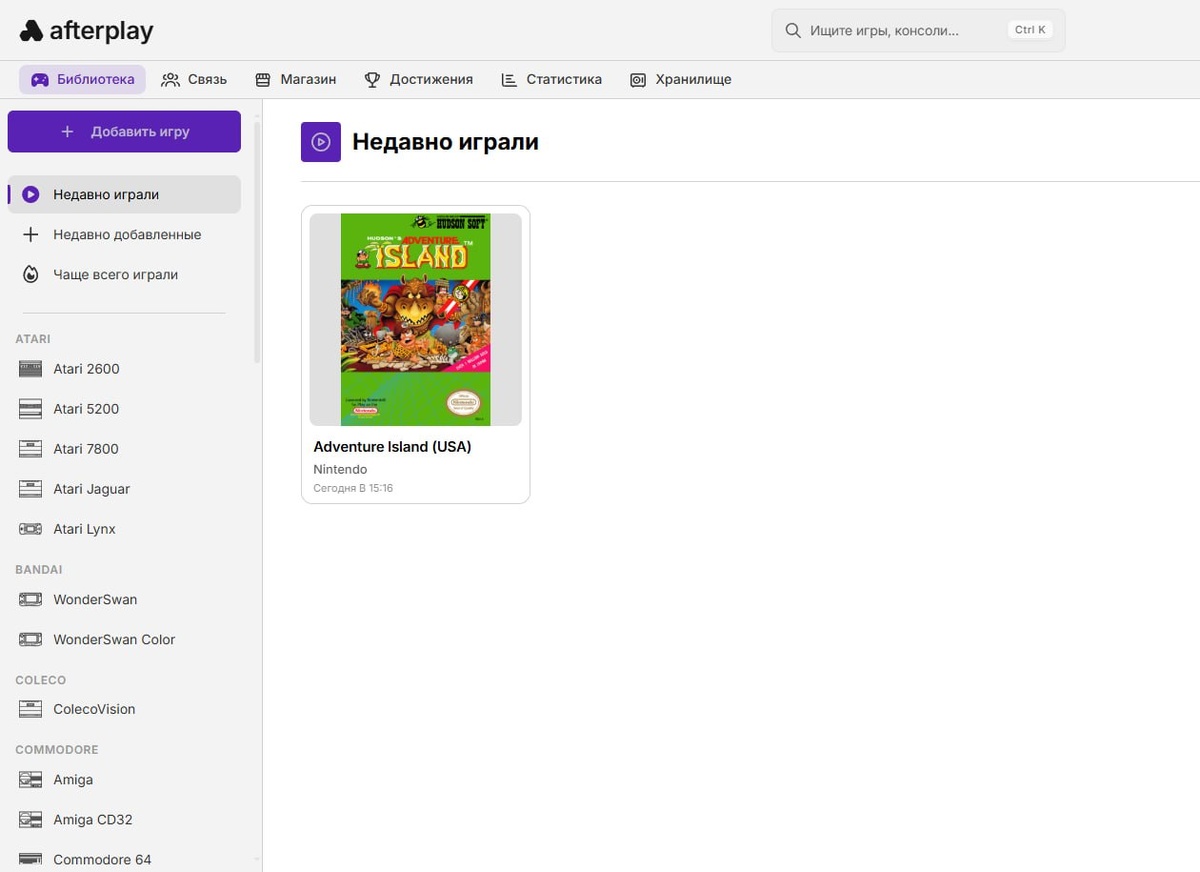The image size is (1200, 872).
Task: Select Commodore 64 in the sidebar
Action: point(124,858)
